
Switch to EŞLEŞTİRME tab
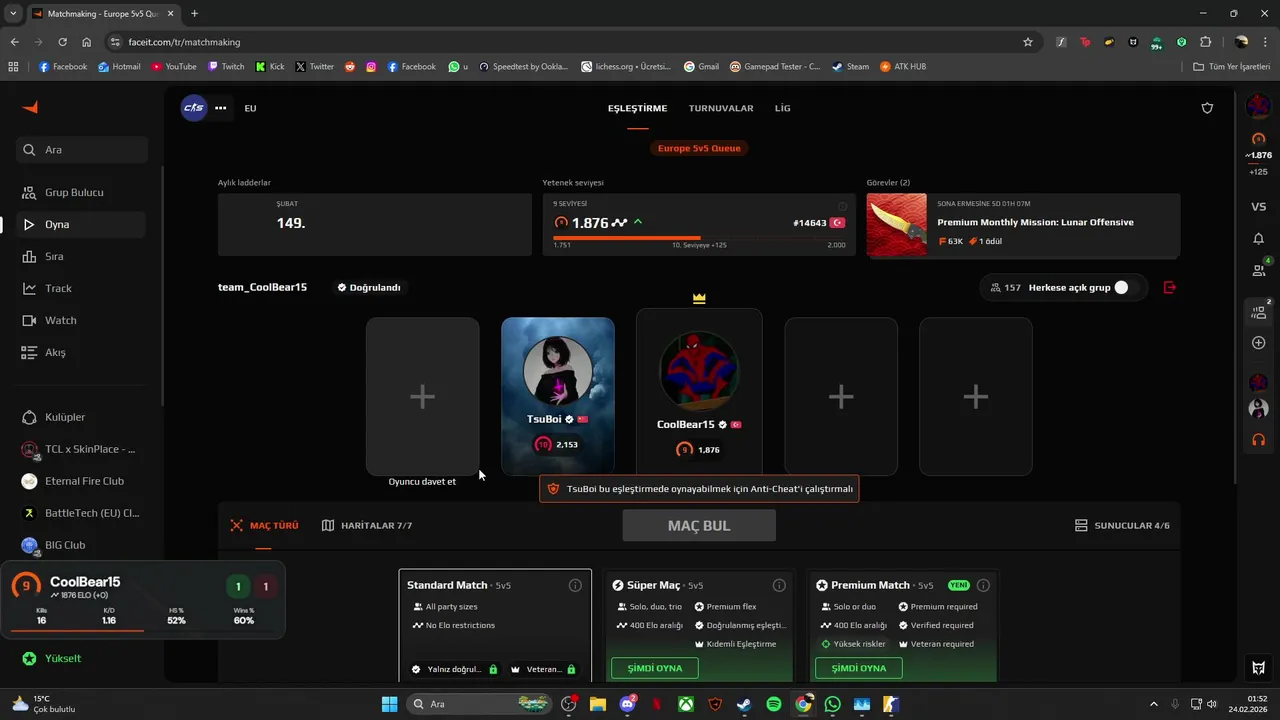(637, 108)
